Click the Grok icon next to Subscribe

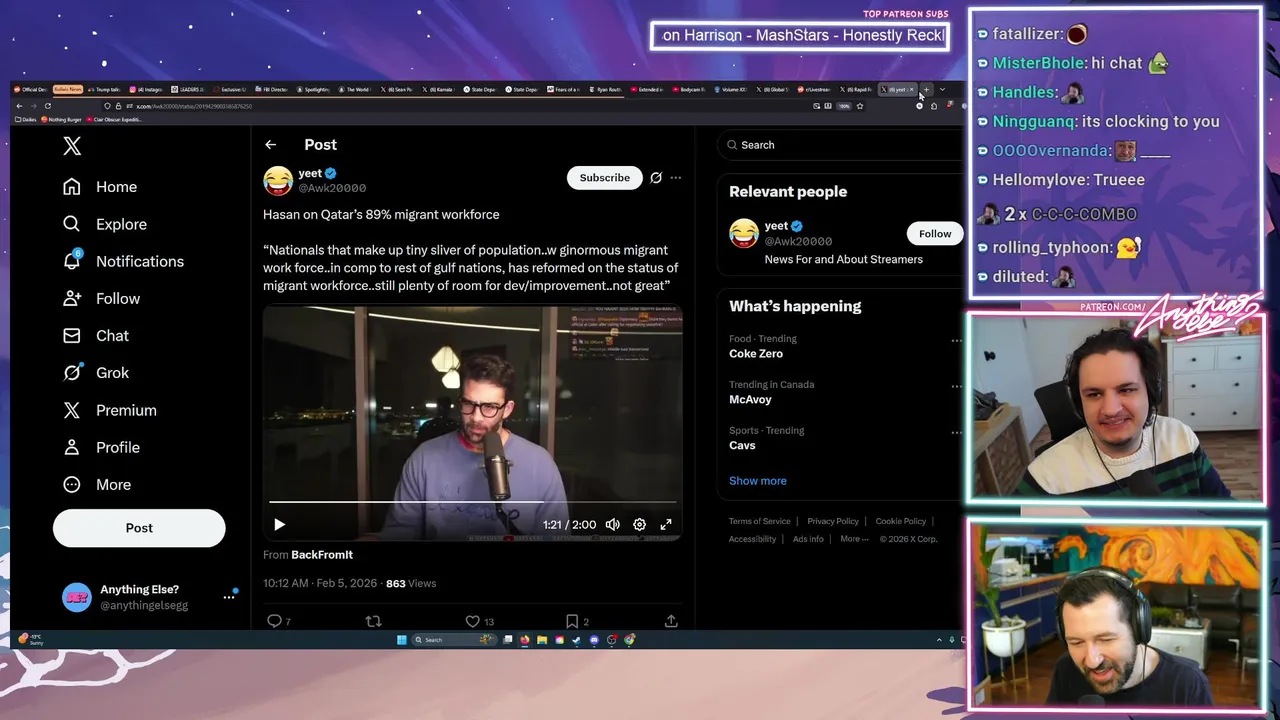coord(656,178)
